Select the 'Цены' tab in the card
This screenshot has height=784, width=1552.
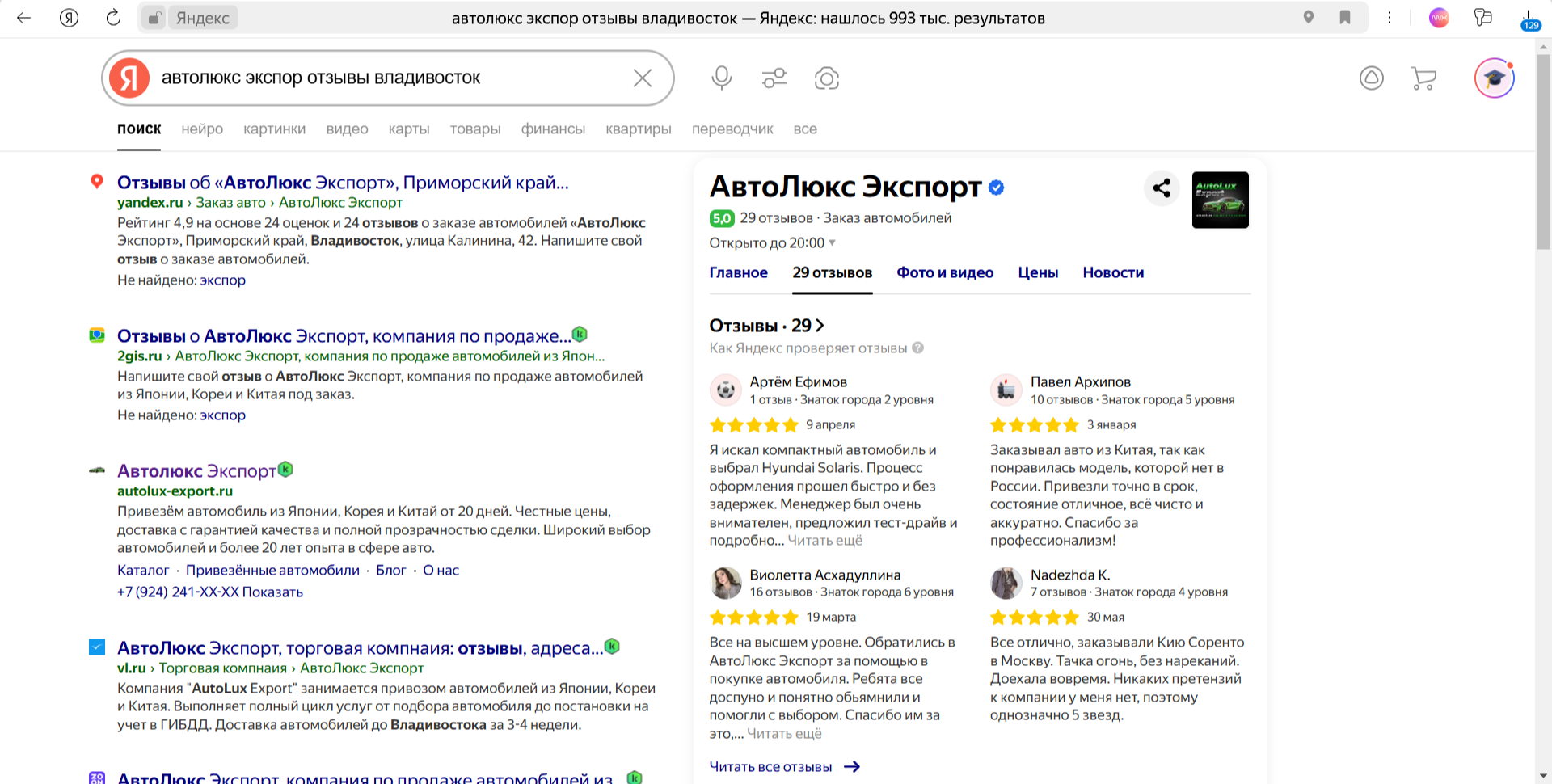pos(1038,273)
